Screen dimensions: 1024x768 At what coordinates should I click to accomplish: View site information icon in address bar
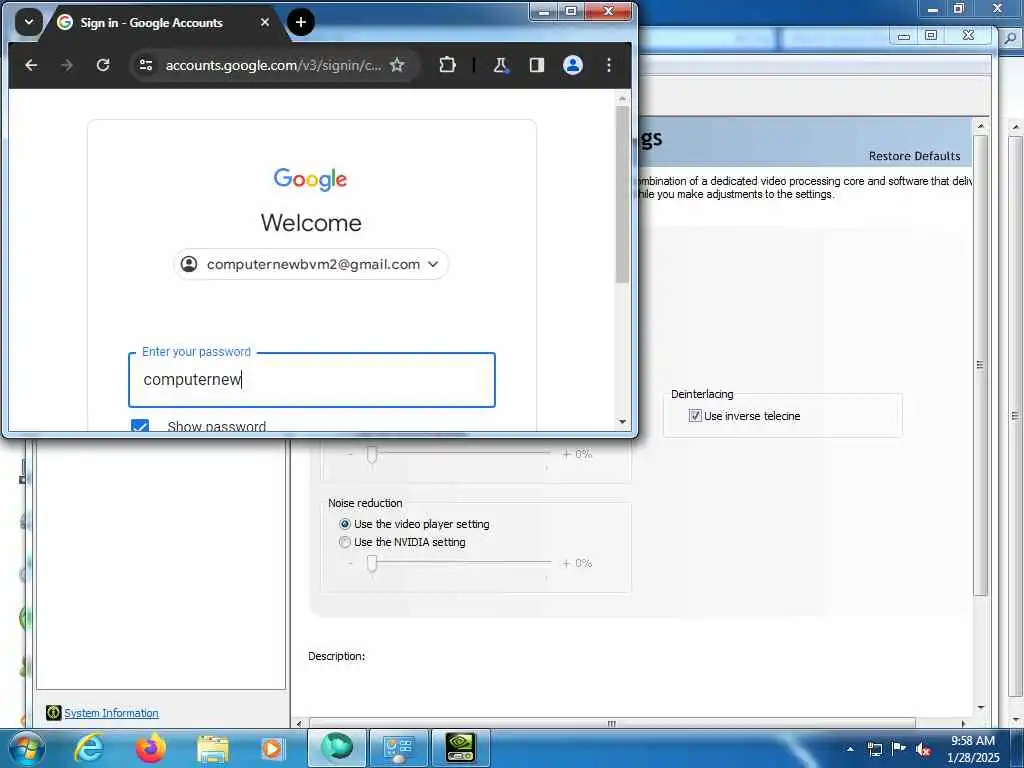click(146, 65)
